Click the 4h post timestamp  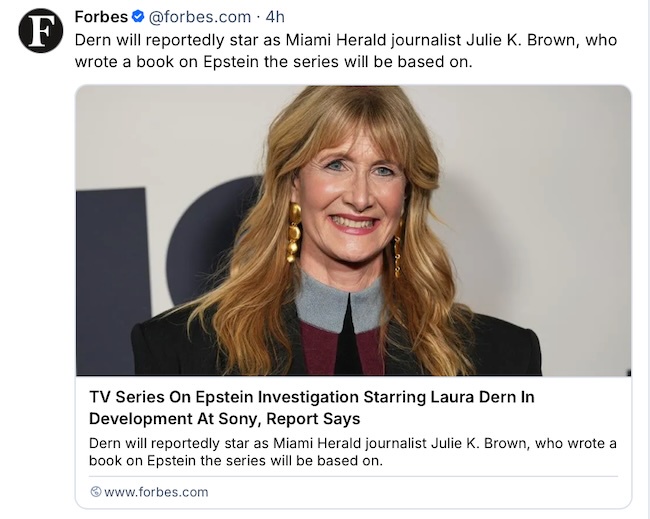(276, 17)
